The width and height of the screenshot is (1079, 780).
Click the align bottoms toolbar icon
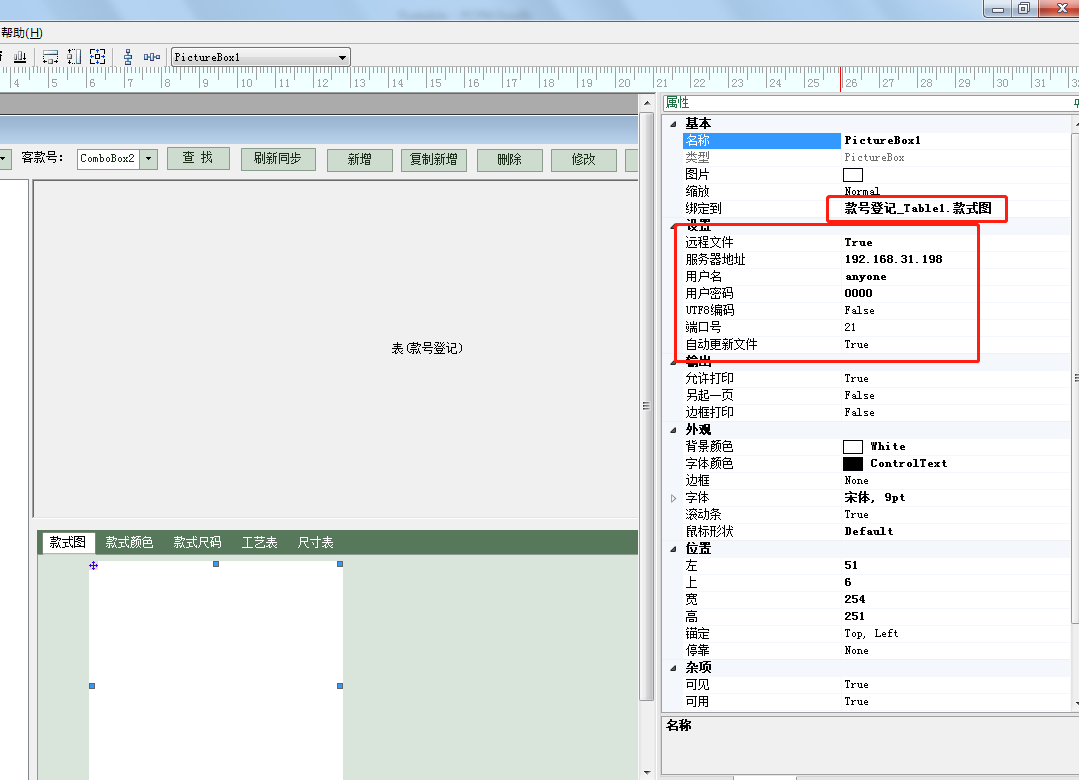[x=21, y=57]
